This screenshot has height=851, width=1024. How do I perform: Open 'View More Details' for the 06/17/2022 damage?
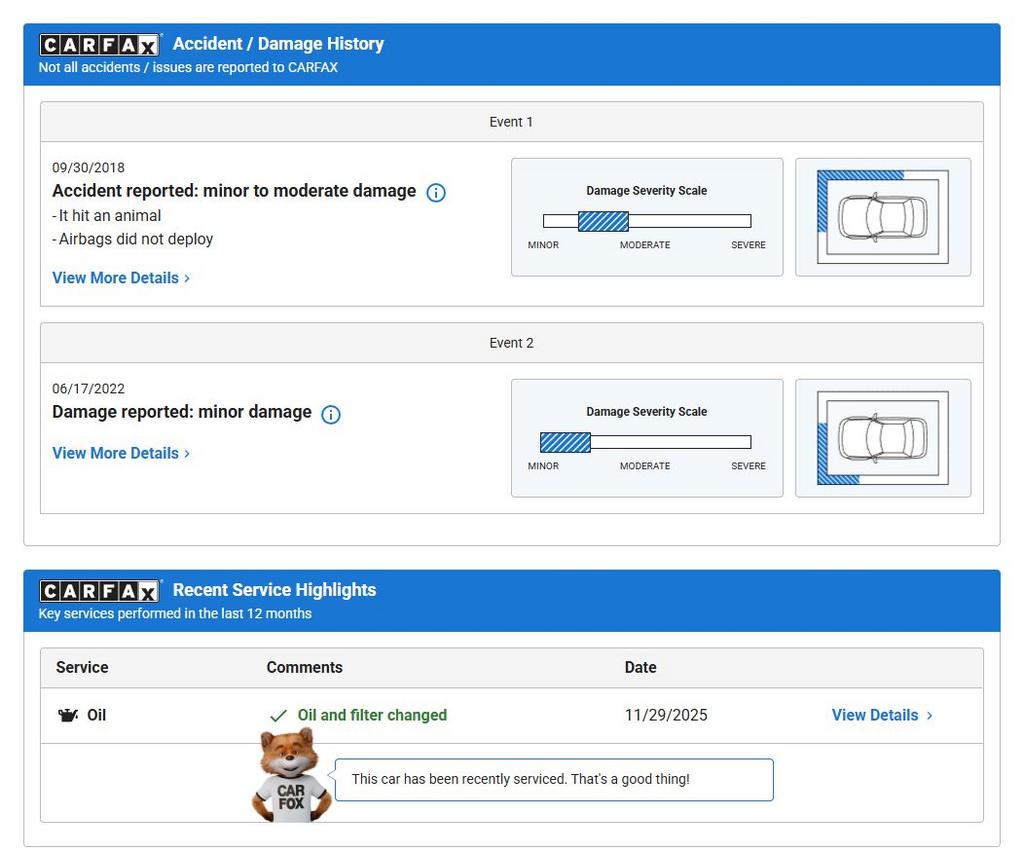[120, 453]
